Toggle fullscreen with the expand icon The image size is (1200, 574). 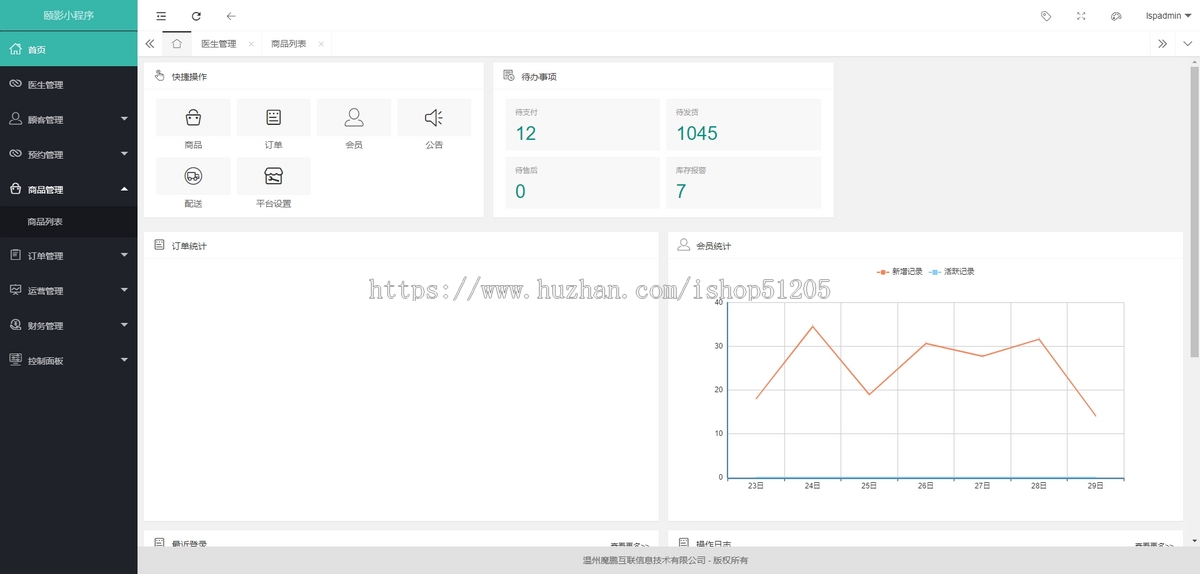click(1081, 16)
